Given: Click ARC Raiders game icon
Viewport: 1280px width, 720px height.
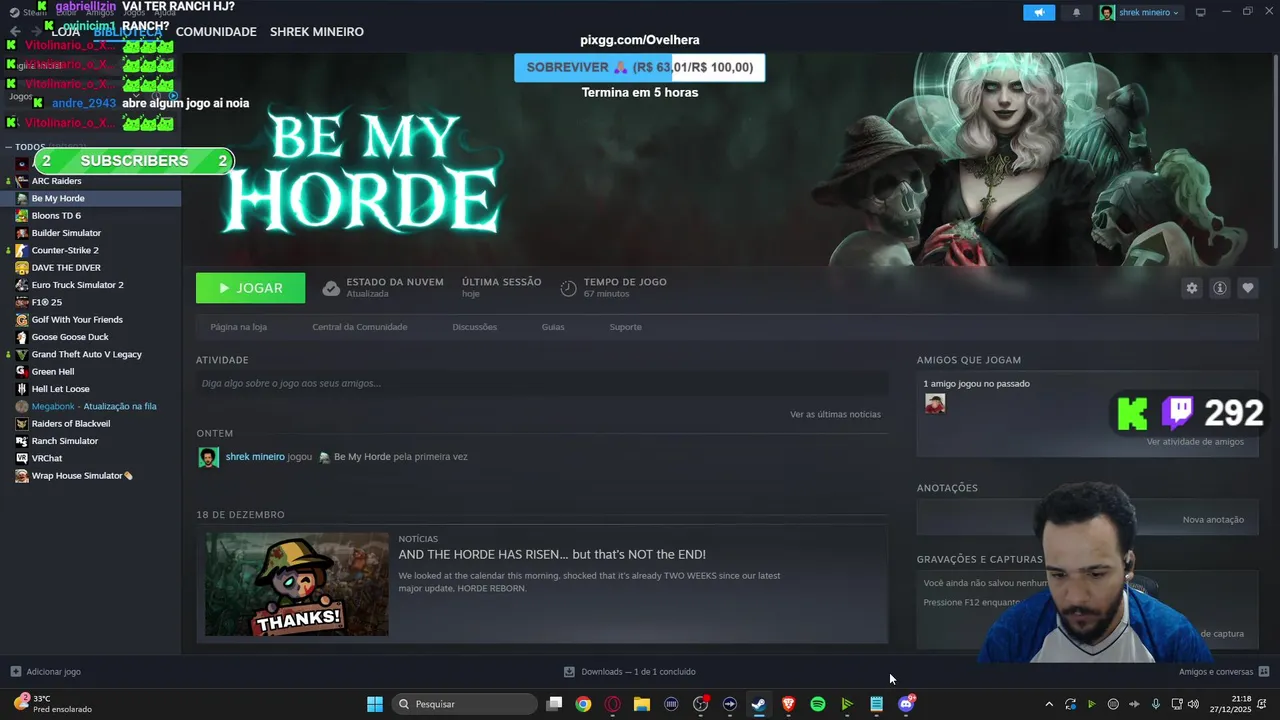Looking at the screenshot, I should 22,181.
